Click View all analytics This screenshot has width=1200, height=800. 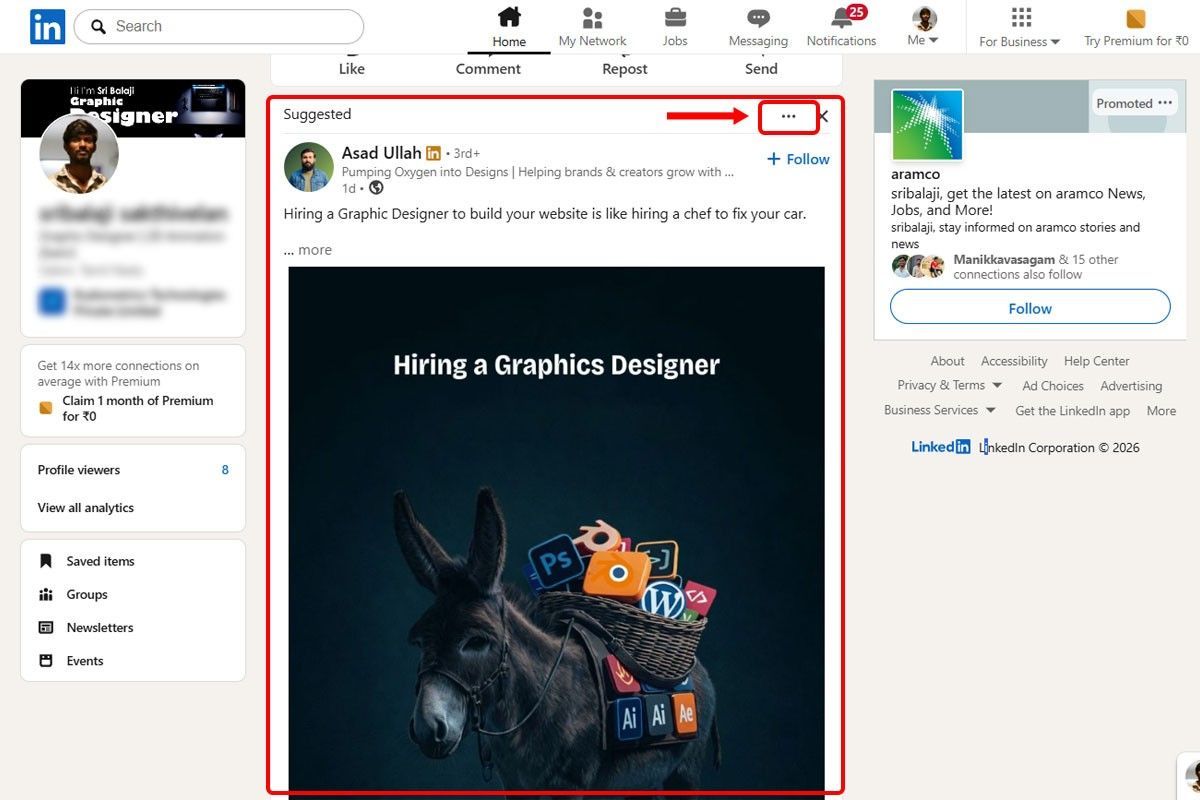pos(86,508)
